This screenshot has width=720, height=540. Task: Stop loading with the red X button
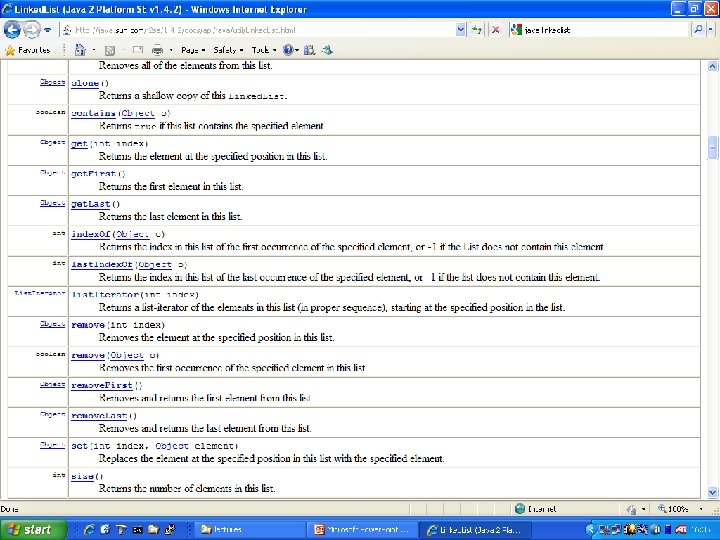click(495, 30)
